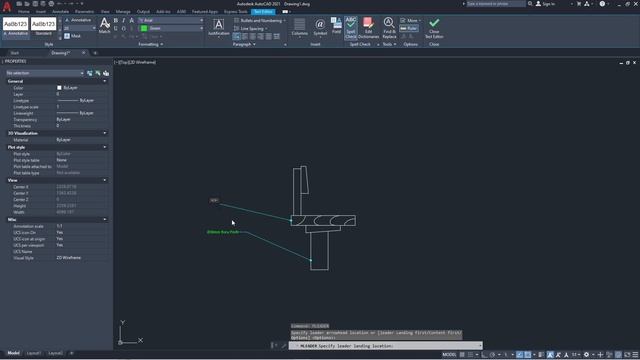Image resolution: width=640 pixels, height=360 pixels.
Task: Open the No selection dropdown in Properties
Action: click(45, 73)
